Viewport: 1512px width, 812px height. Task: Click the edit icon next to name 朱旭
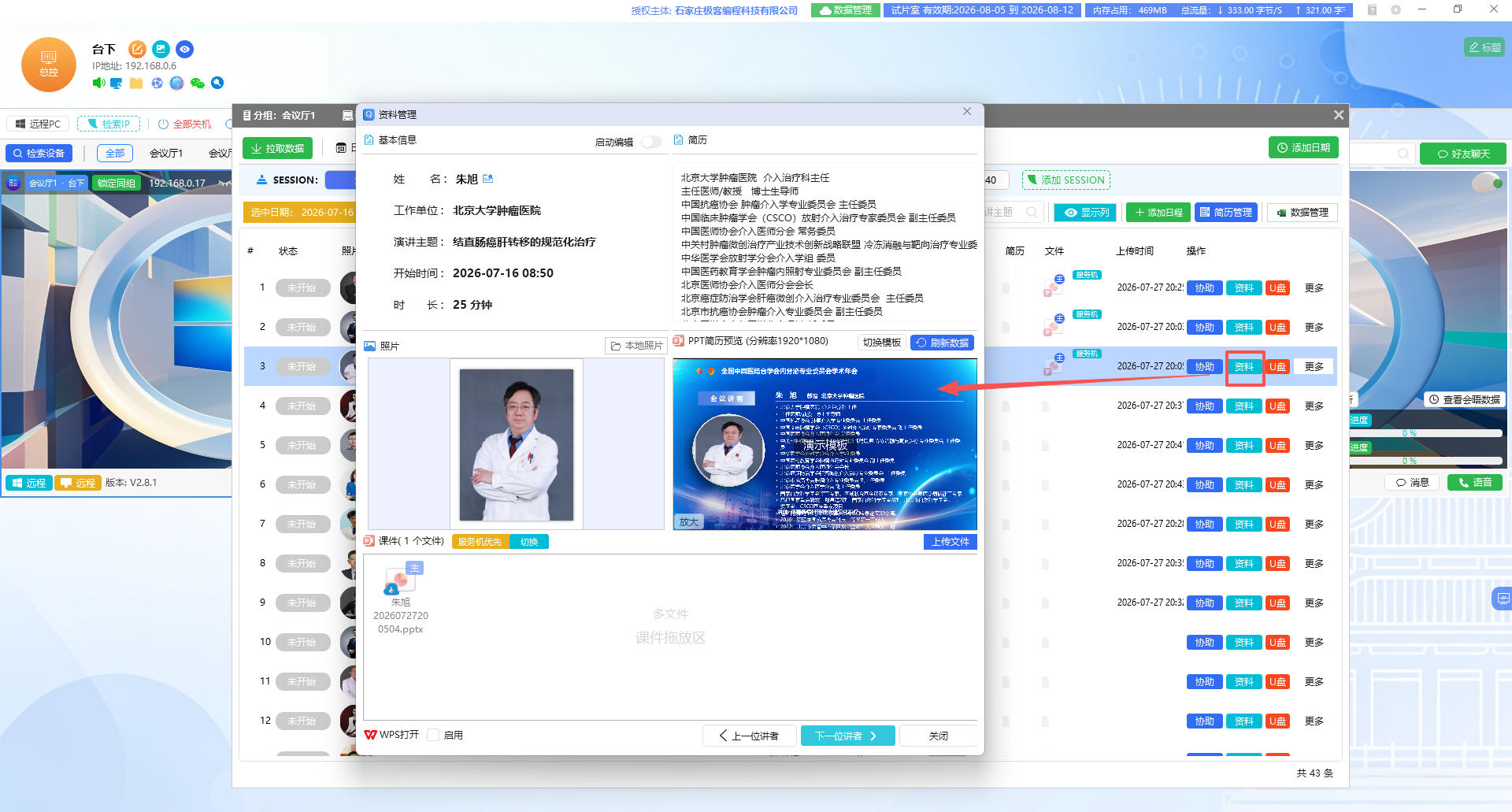pyautogui.click(x=487, y=179)
